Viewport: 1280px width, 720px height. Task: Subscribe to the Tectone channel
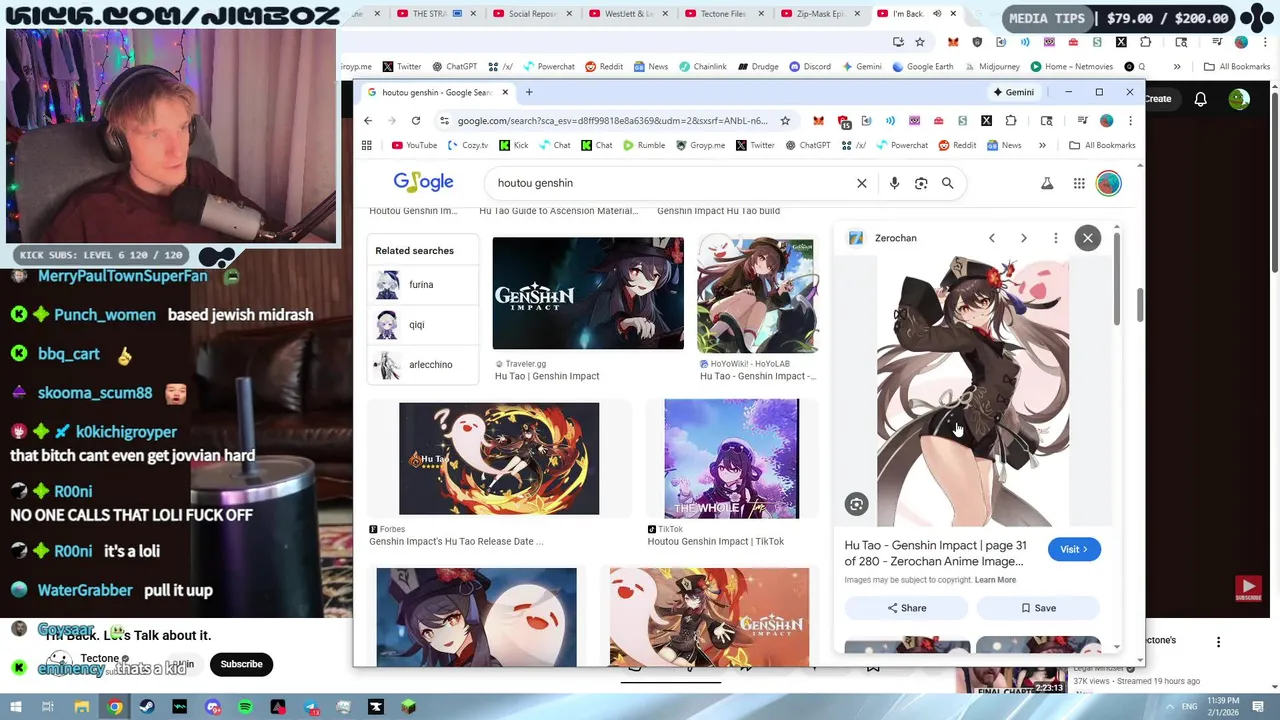(x=241, y=664)
